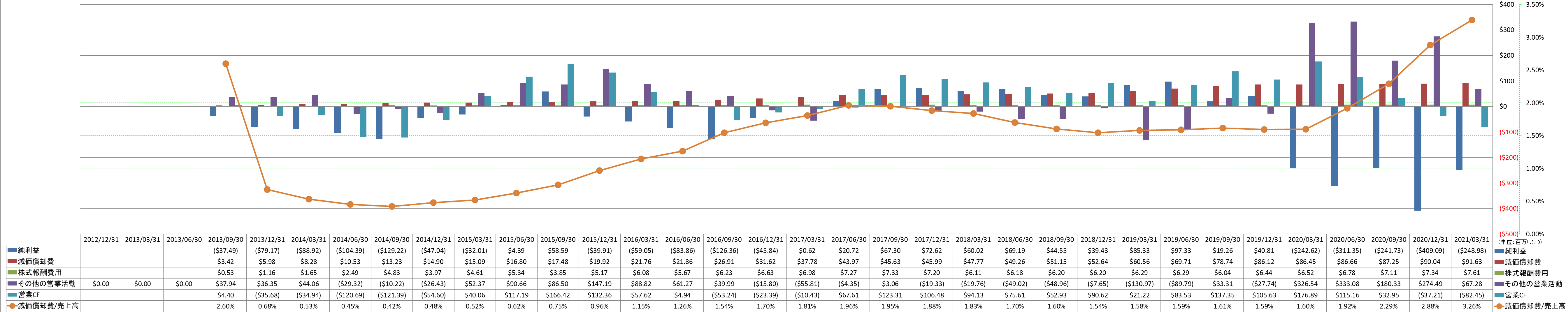
Task: Select the other operating activities cell $326.54
Action: coord(1306,283)
